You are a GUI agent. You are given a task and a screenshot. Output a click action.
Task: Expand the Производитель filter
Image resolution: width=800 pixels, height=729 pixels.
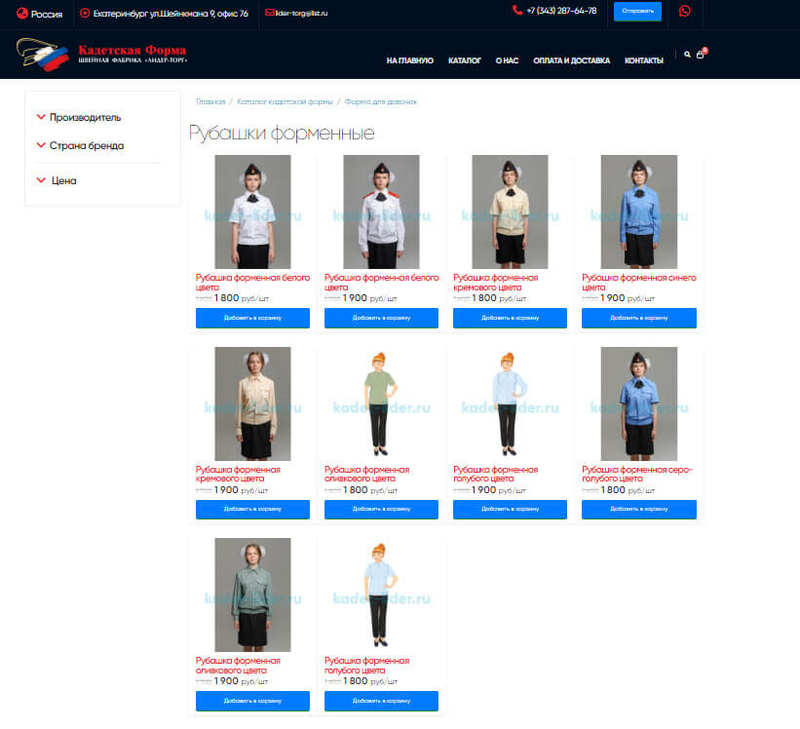click(79, 117)
